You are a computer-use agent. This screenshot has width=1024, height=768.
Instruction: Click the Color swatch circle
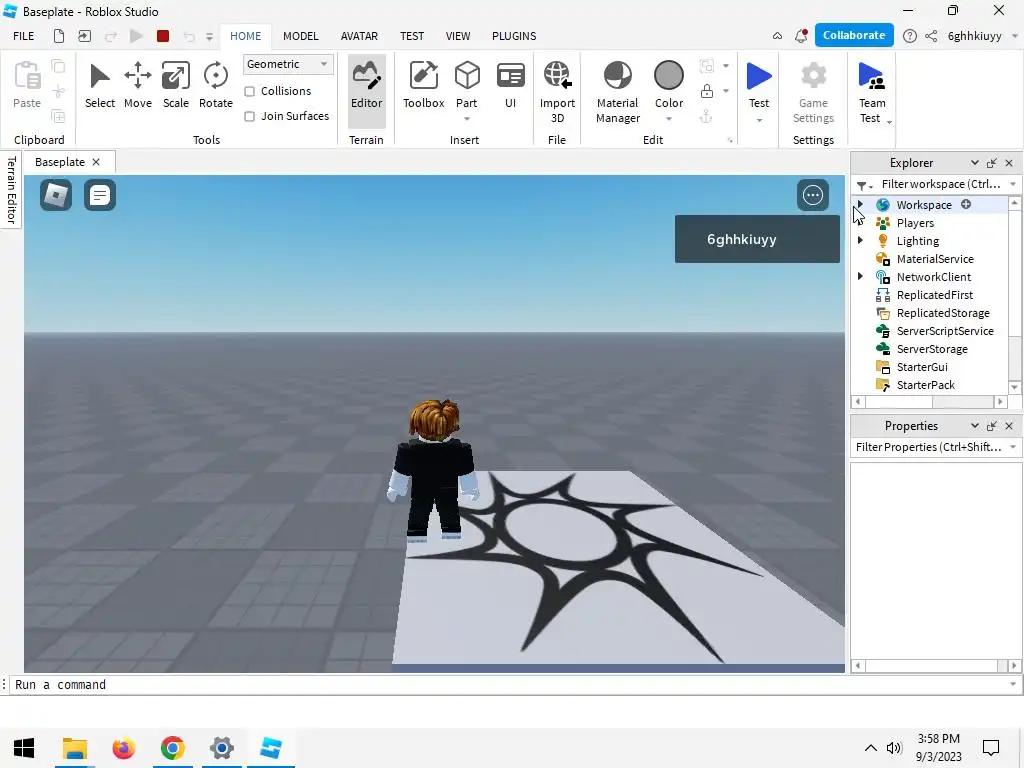pos(669,75)
